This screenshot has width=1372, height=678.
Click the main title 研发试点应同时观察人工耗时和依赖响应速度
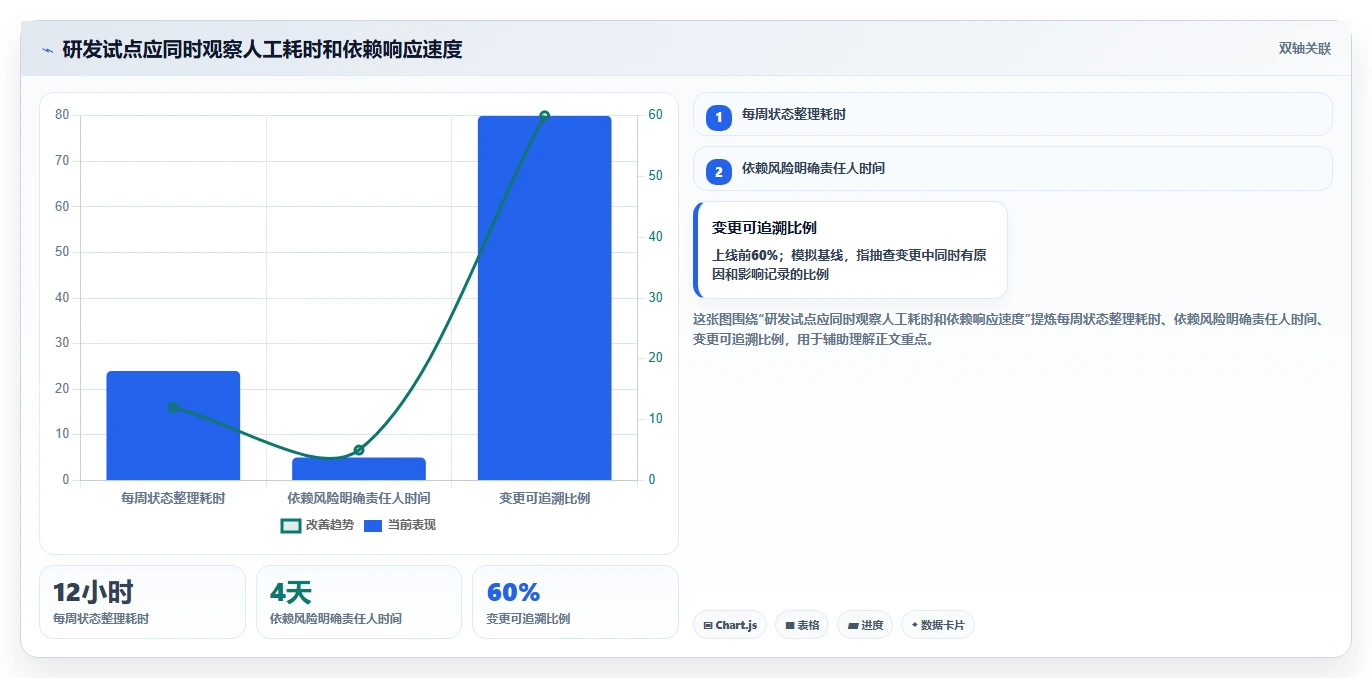point(262,50)
